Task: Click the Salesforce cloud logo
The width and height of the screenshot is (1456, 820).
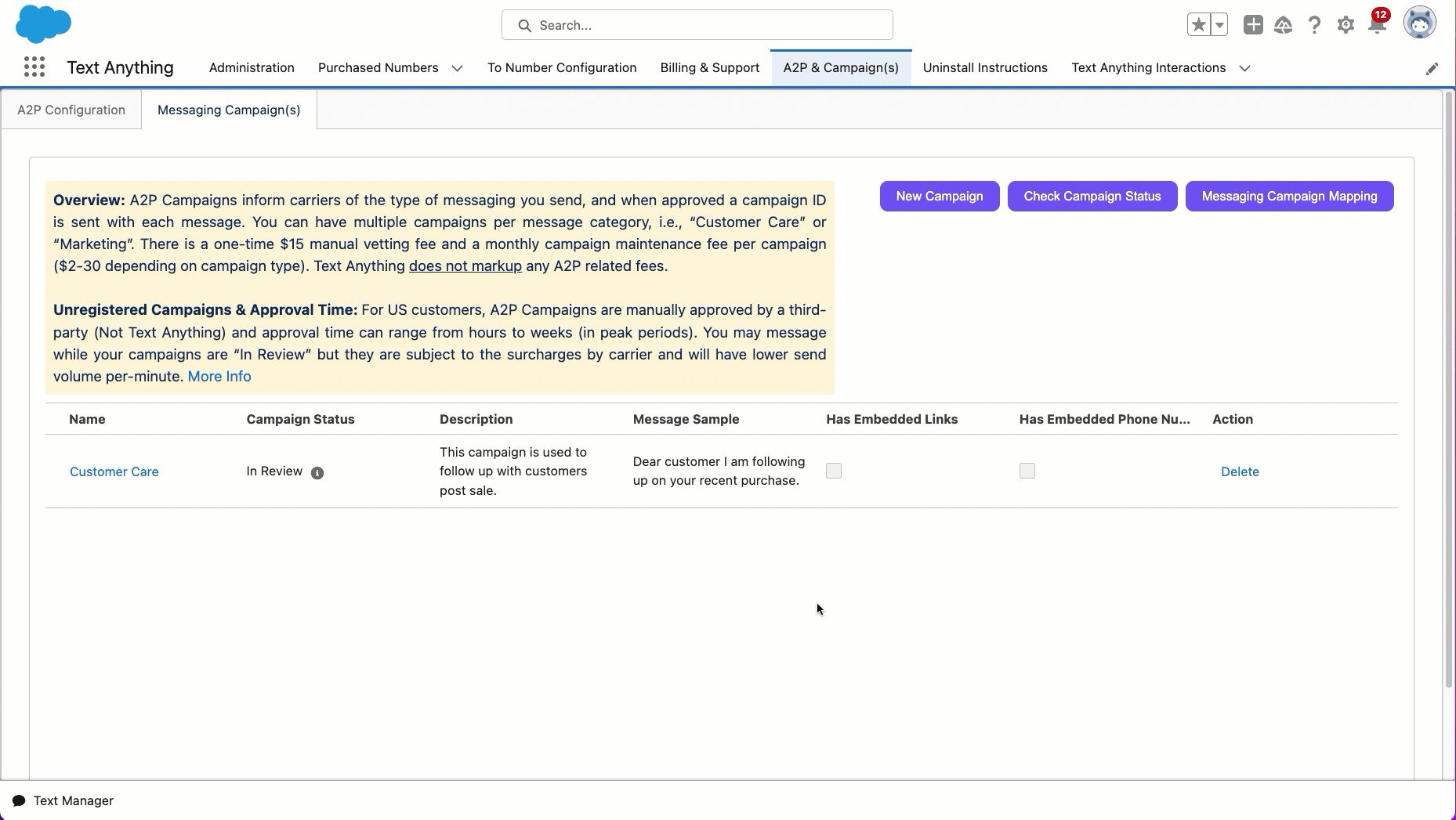Action: (x=43, y=24)
